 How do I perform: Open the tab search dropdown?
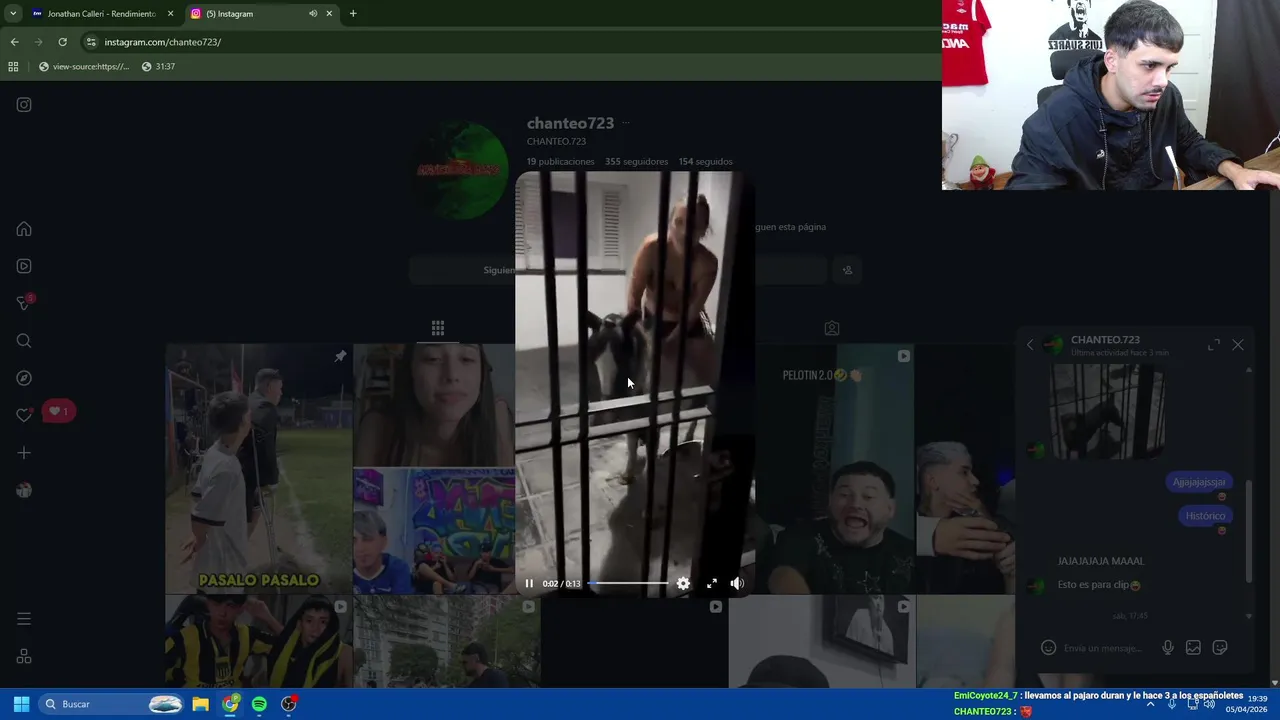coord(12,14)
